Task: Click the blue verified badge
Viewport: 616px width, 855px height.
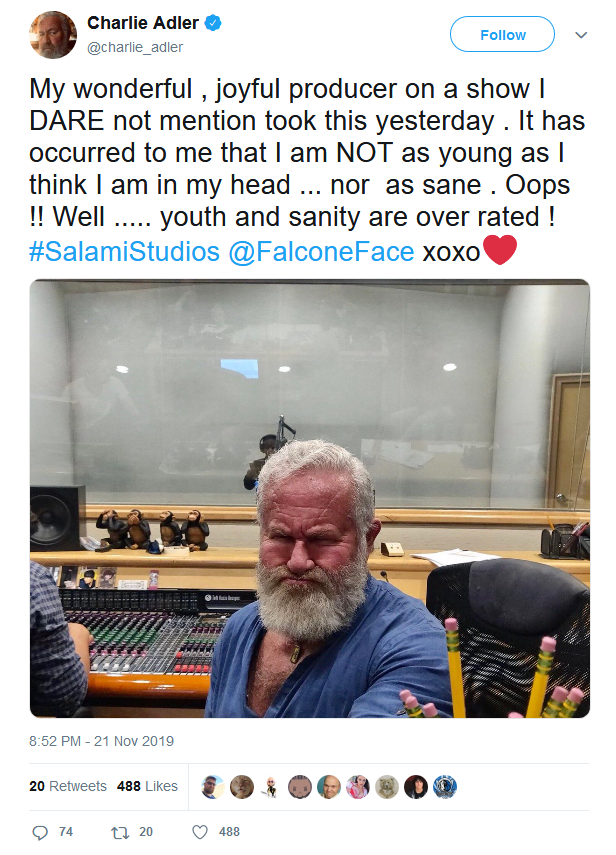Action: pyautogui.click(x=213, y=23)
